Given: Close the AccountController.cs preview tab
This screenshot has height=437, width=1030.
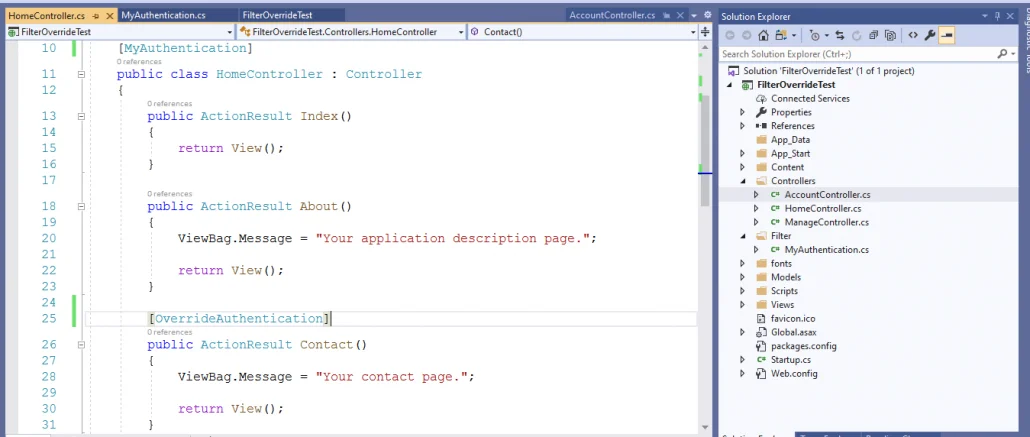Looking at the screenshot, I should [681, 15].
